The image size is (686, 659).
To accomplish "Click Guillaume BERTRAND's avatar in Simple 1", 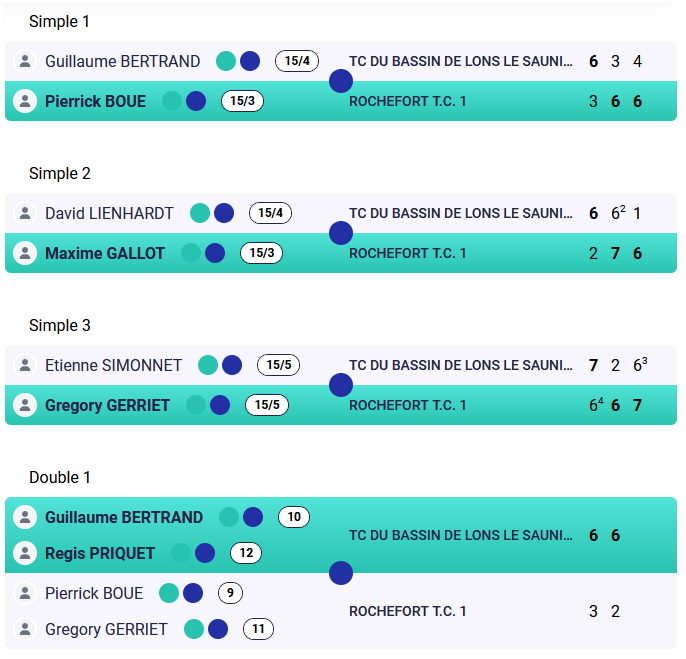I will [25, 61].
